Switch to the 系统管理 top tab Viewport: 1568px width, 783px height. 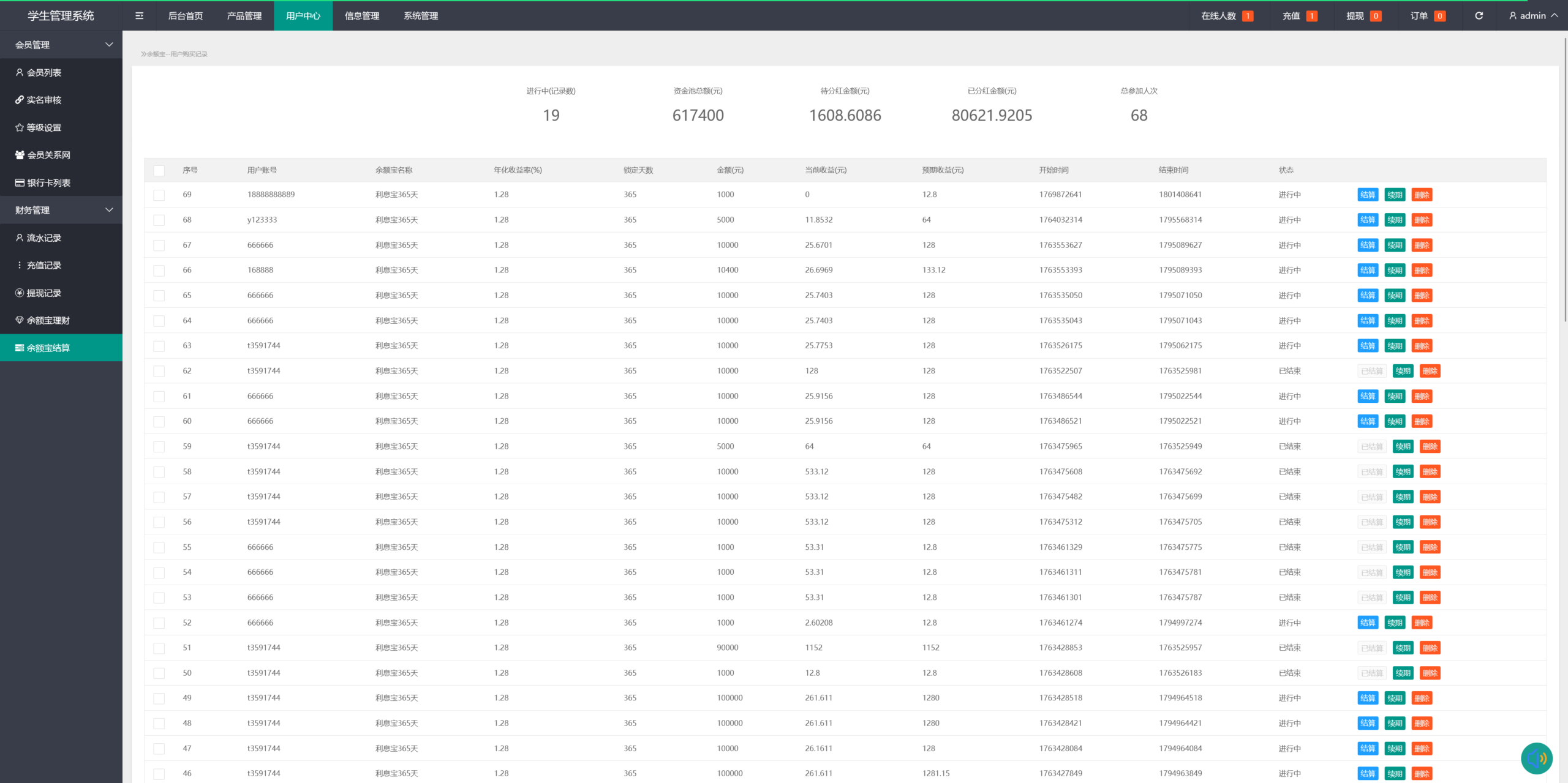pyautogui.click(x=421, y=16)
